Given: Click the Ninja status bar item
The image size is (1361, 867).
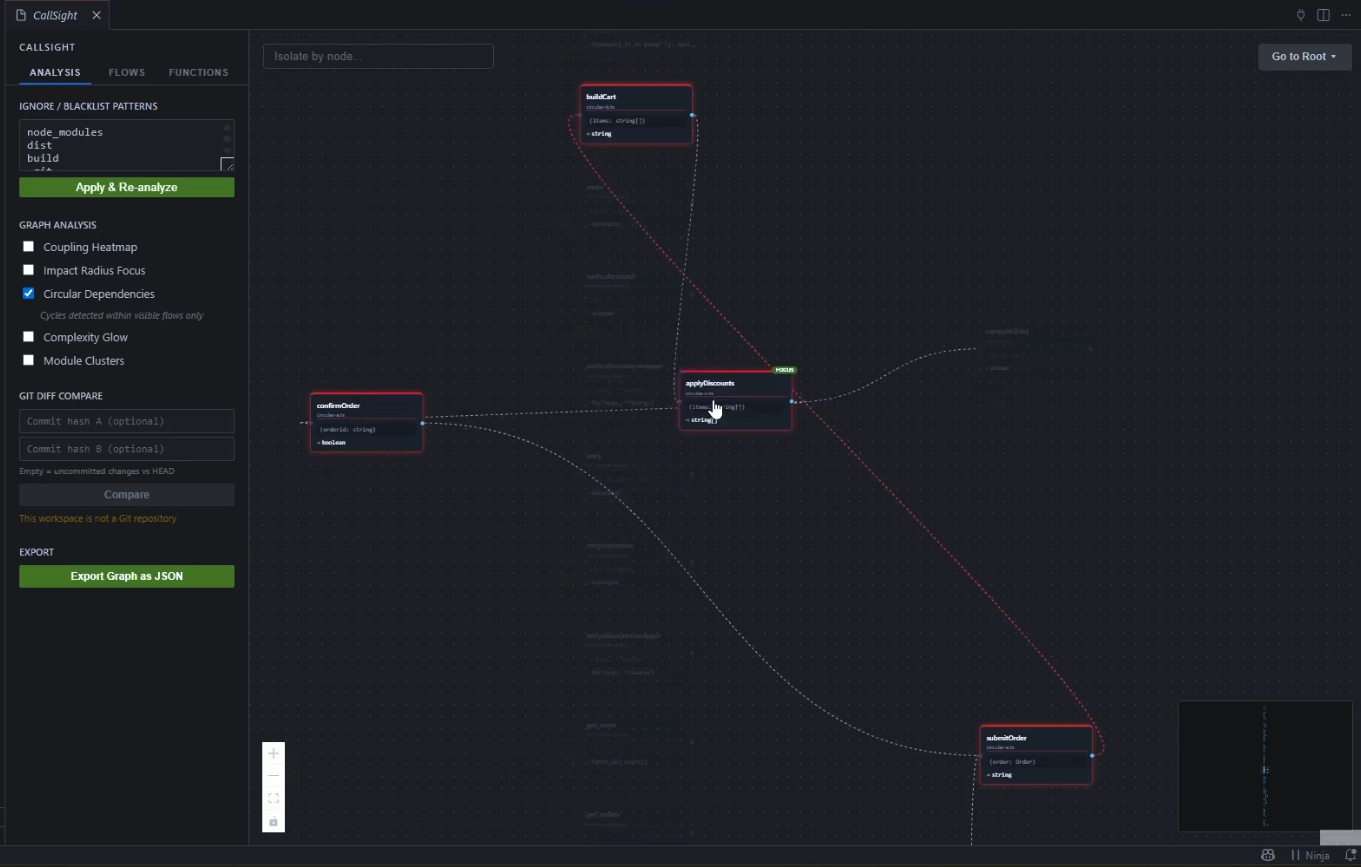Looking at the screenshot, I should tap(1311, 855).
